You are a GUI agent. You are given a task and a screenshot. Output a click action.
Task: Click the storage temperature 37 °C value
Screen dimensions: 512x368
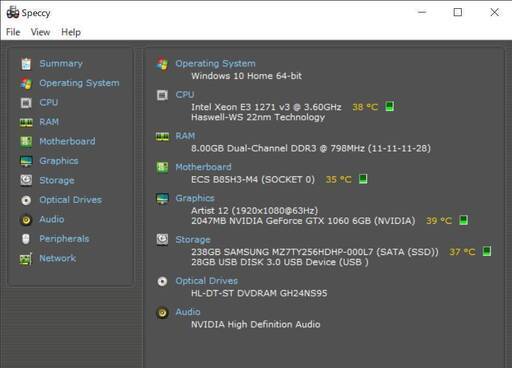[x=462, y=252]
